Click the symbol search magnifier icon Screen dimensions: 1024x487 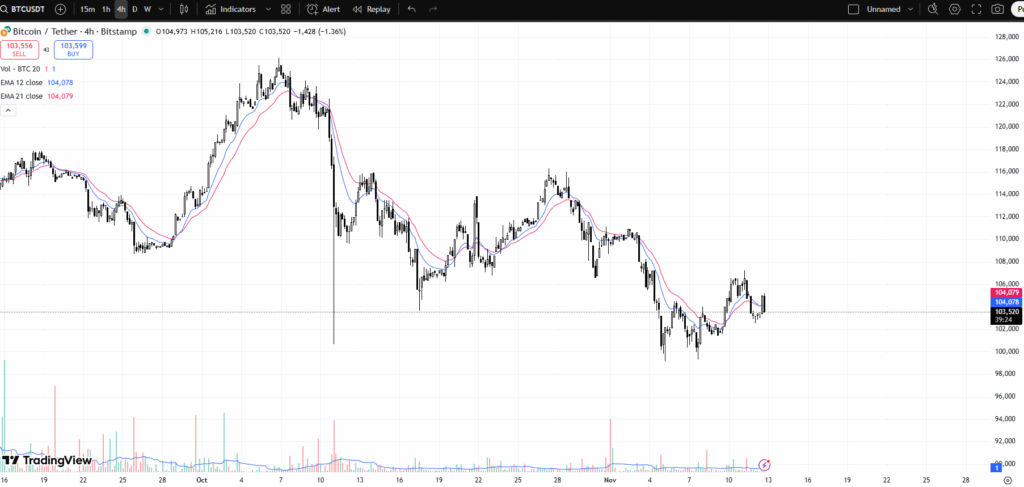click(5, 9)
